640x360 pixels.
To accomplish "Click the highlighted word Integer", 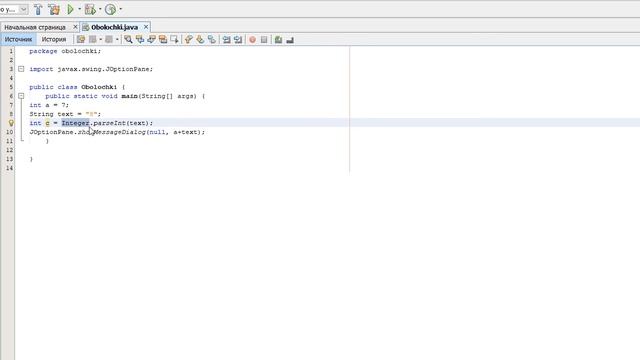I will click(75, 123).
